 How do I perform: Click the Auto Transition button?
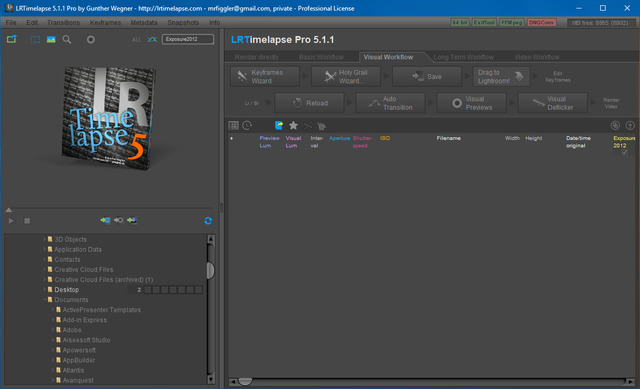point(391,103)
